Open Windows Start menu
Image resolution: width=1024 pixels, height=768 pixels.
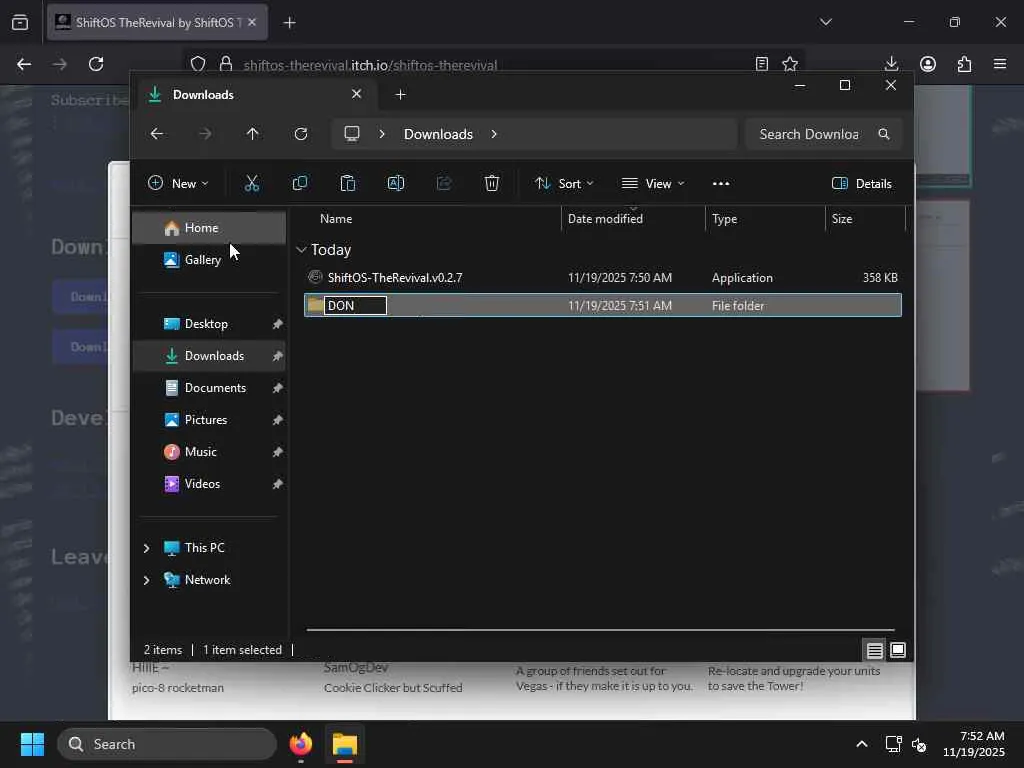pyautogui.click(x=32, y=744)
